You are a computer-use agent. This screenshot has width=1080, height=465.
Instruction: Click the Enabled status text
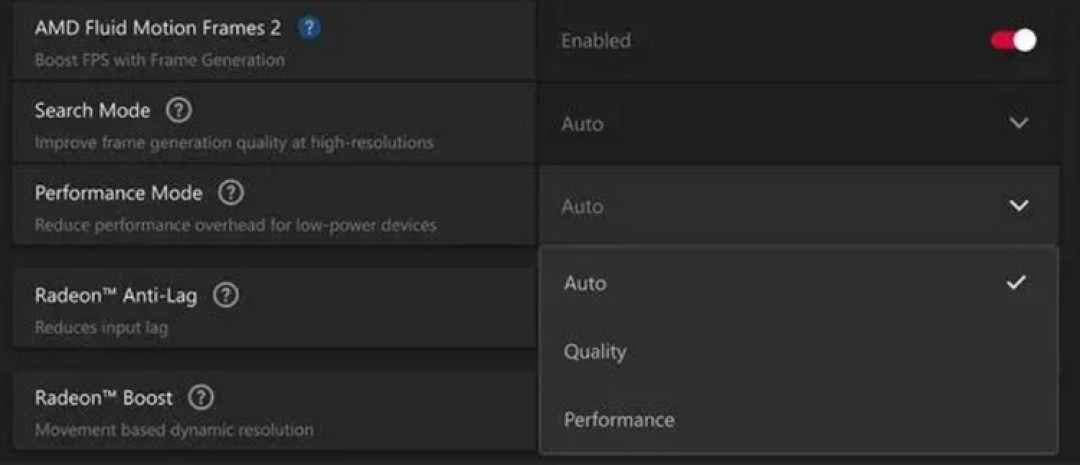pyautogui.click(x=596, y=41)
